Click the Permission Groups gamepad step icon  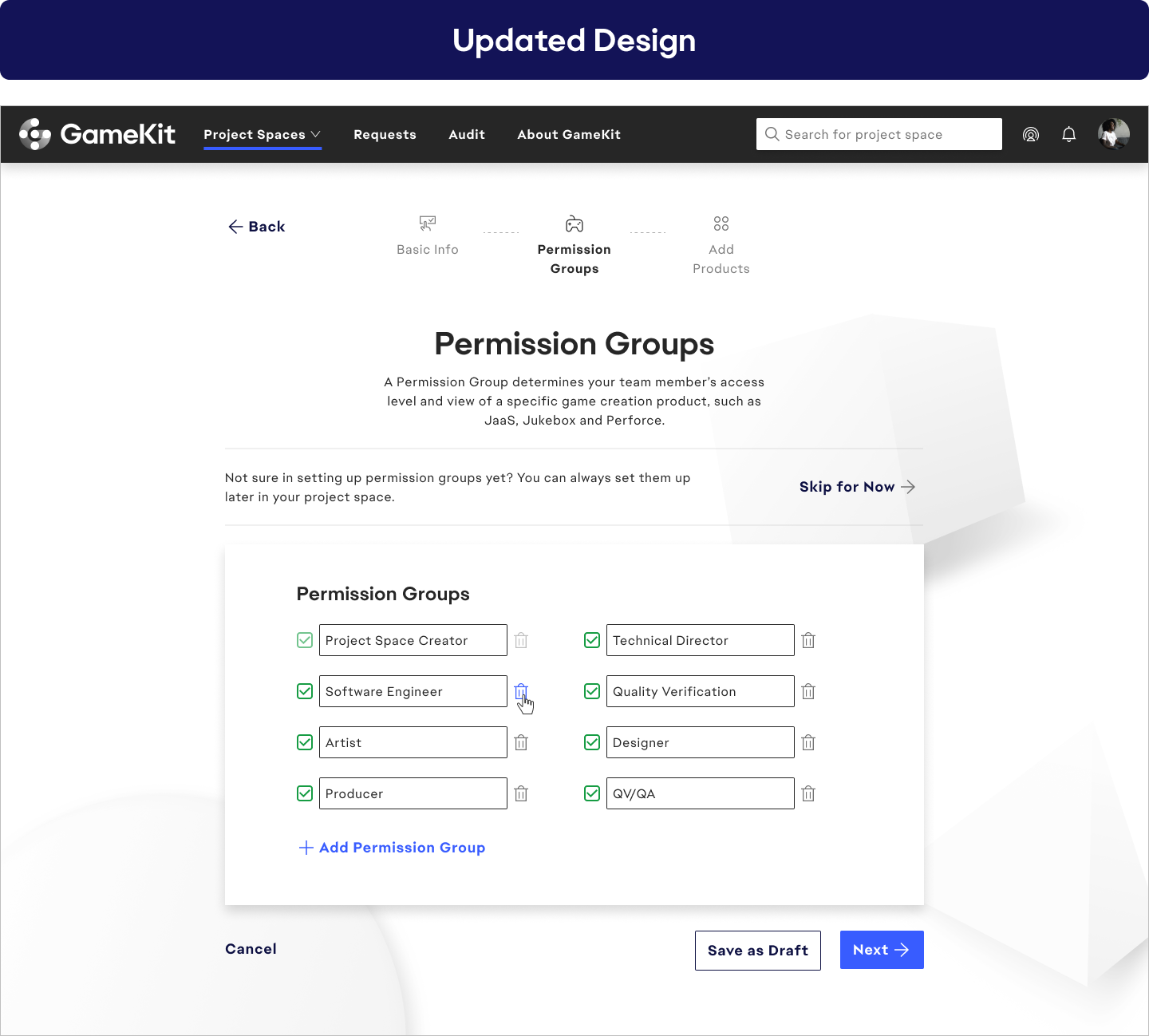click(x=574, y=223)
